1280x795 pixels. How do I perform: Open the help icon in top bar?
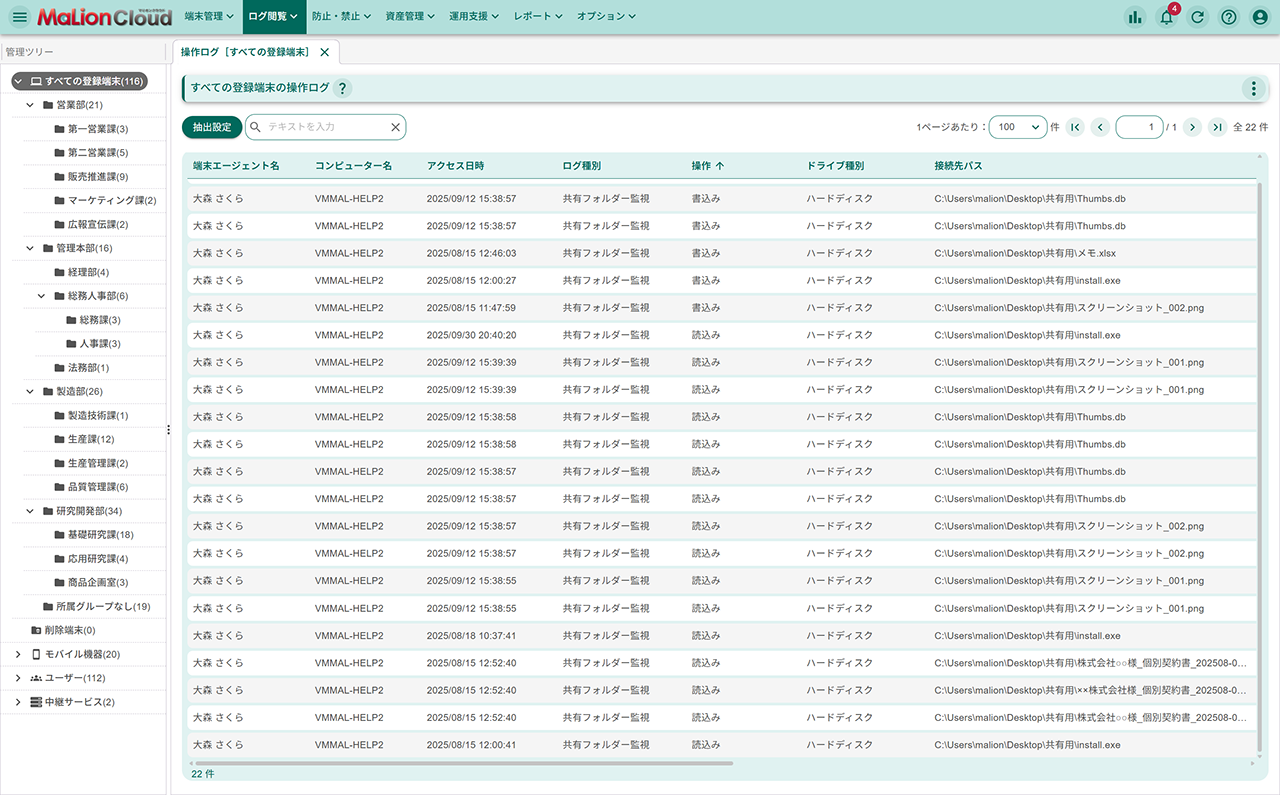(x=1229, y=17)
